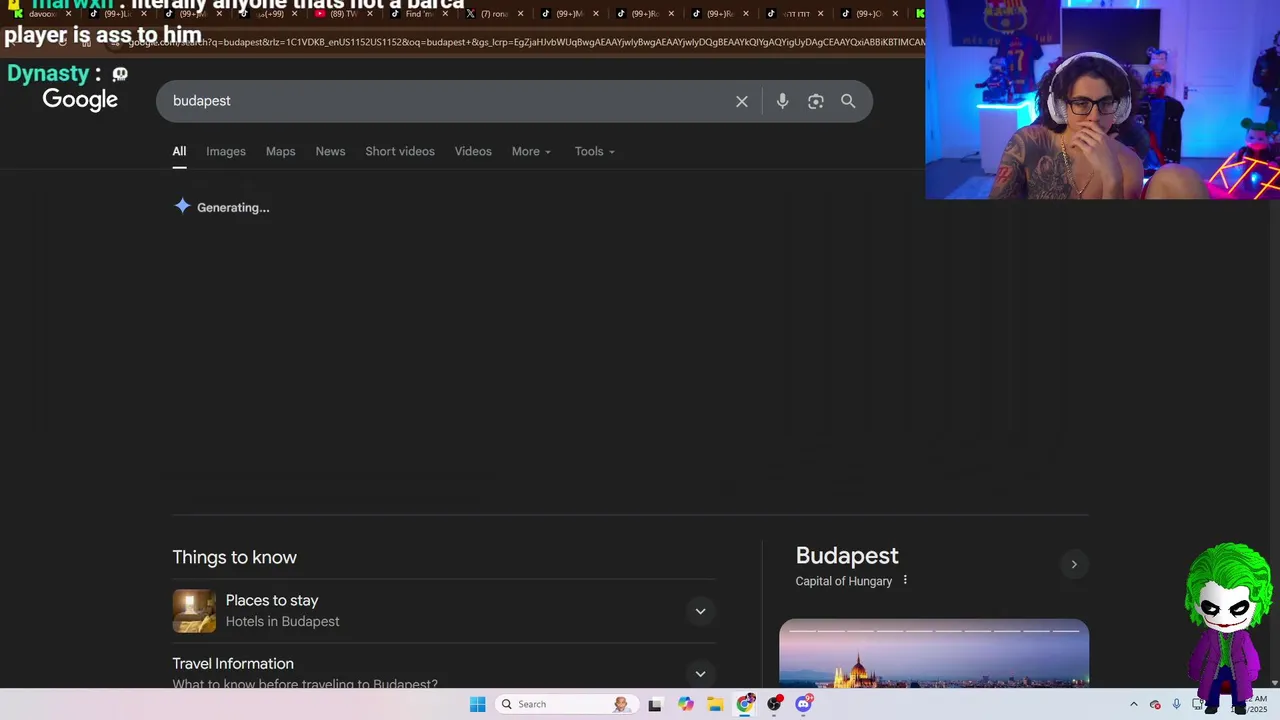Open the Tools dropdown
This screenshot has width=1280, height=720.
(x=594, y=151)
